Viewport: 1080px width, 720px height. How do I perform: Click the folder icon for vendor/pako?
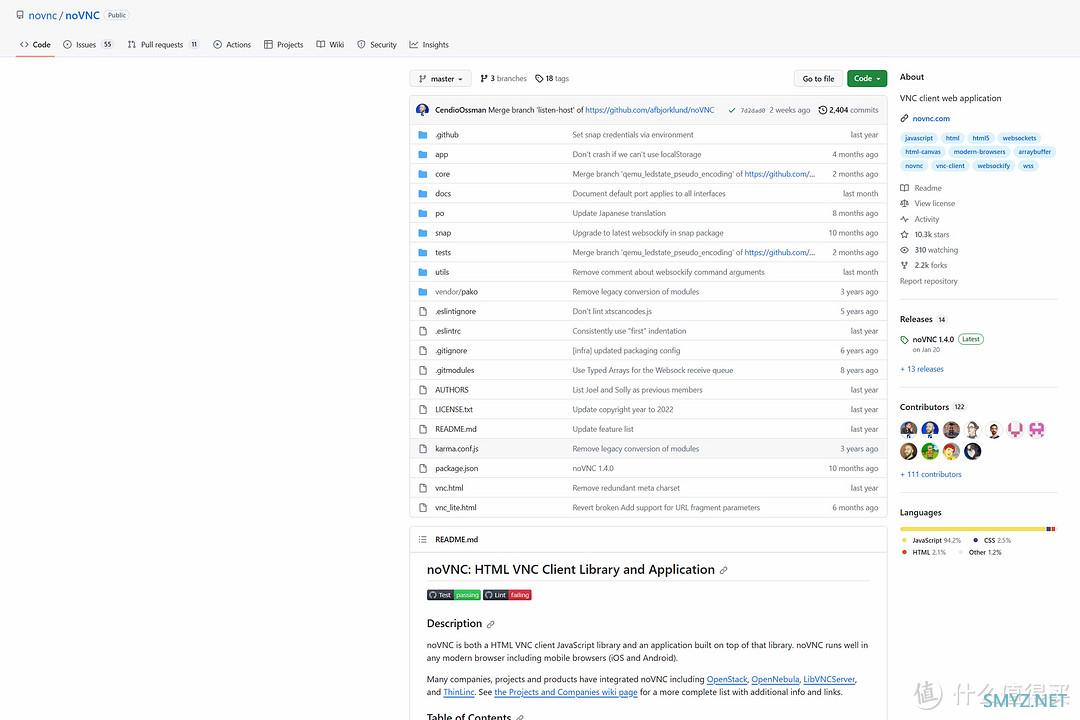[423, 292]
